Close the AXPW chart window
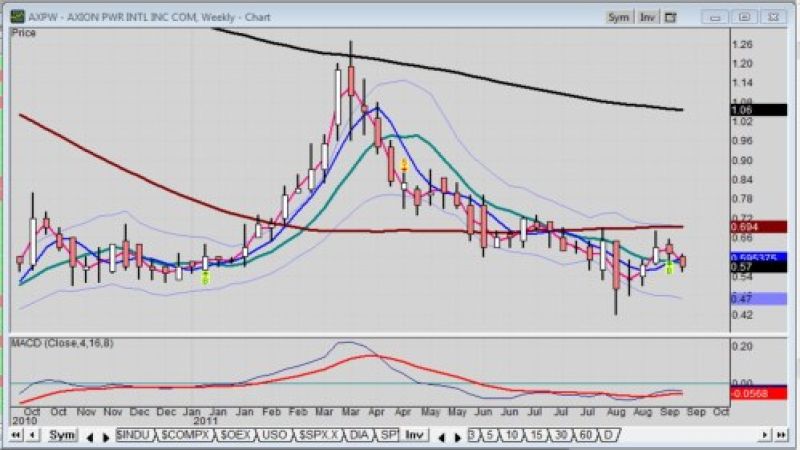800x450 pixels. [773, 17]
